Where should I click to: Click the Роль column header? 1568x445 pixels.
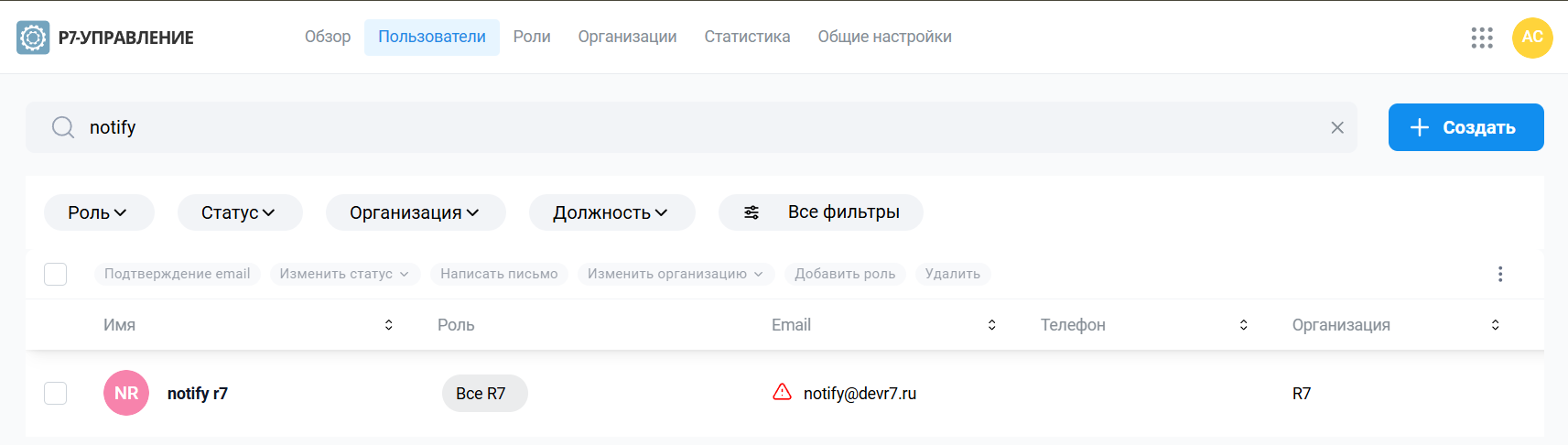(456, 325)
